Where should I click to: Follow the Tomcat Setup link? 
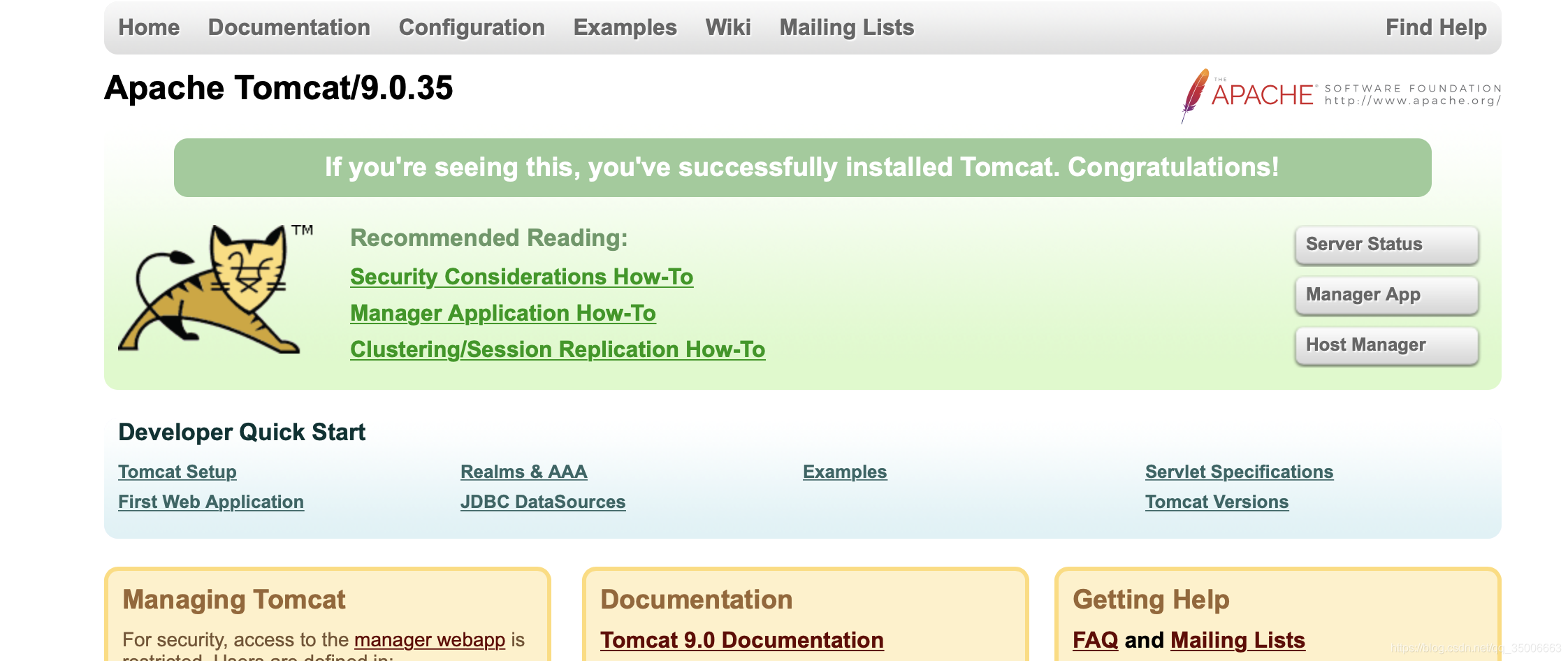point(177,472)
